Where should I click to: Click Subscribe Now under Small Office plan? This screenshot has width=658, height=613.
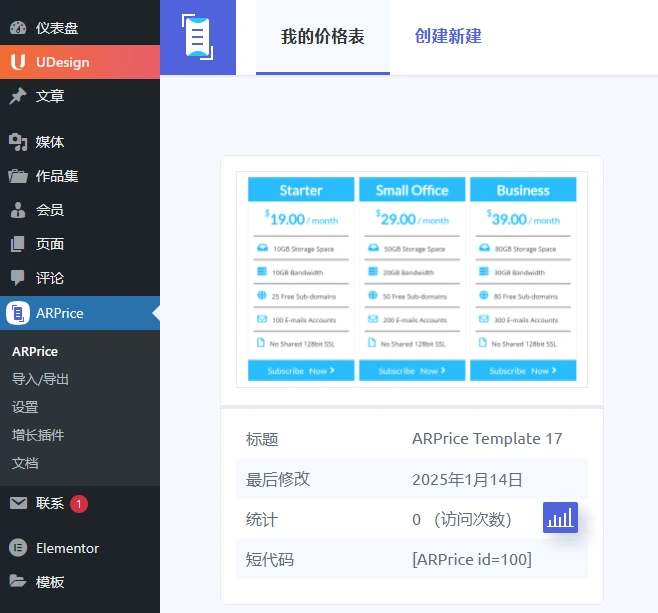pyautogui.click(x=412, y=370)
